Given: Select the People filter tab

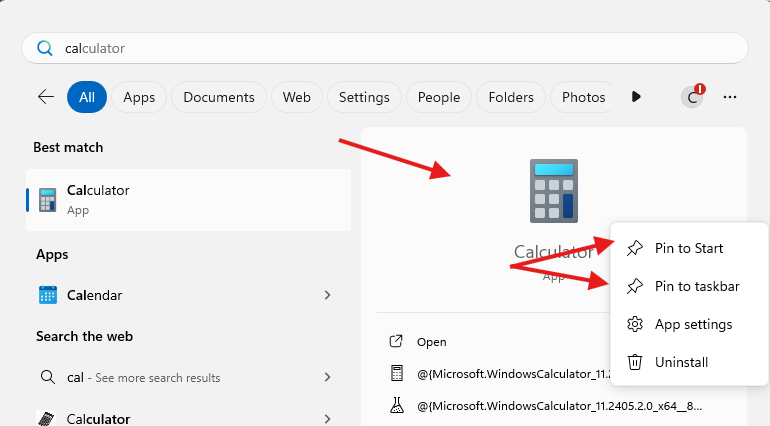Looking at the screenshot, I should coord(439,97).
